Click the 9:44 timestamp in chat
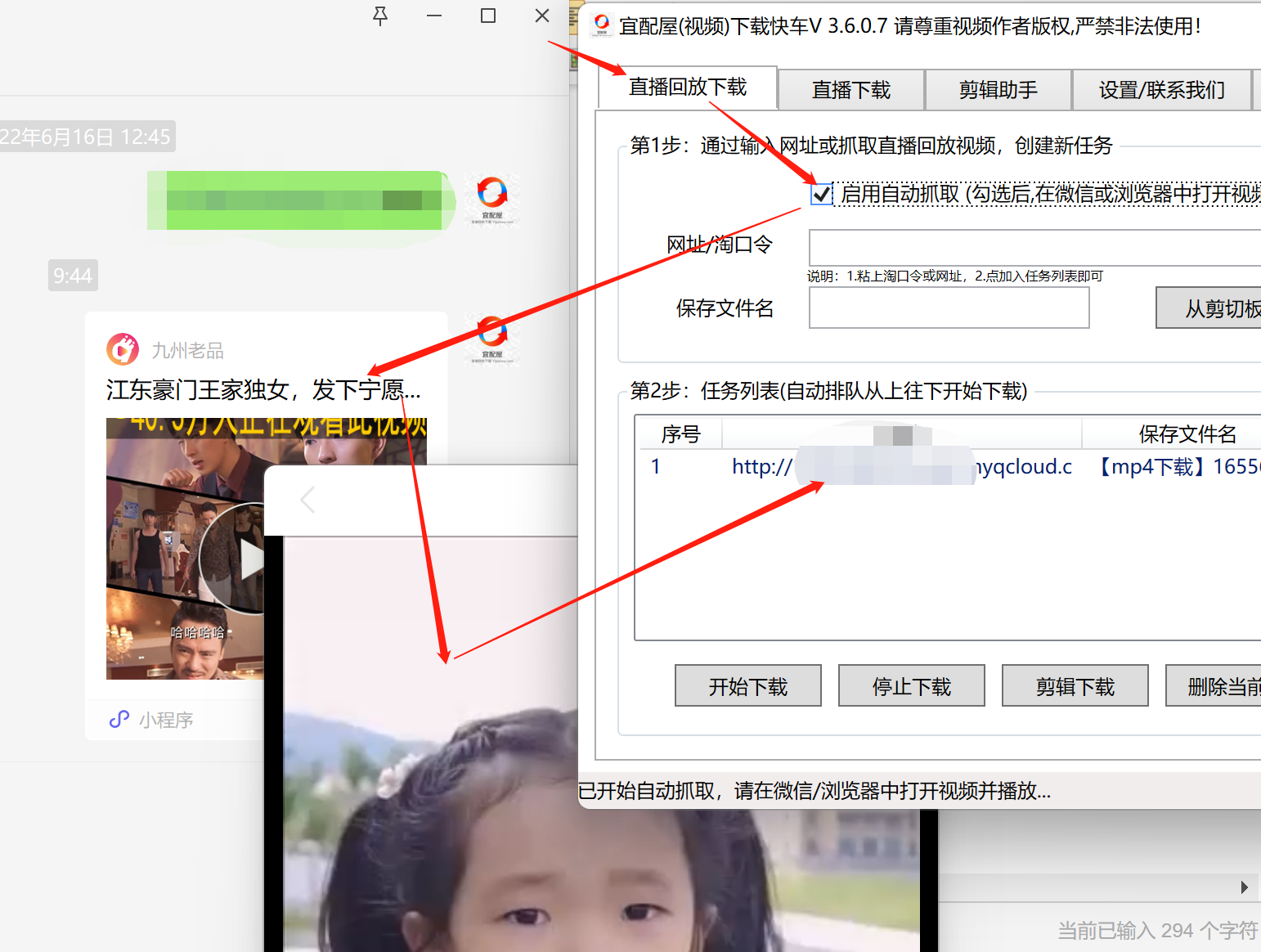 (73, 276)
